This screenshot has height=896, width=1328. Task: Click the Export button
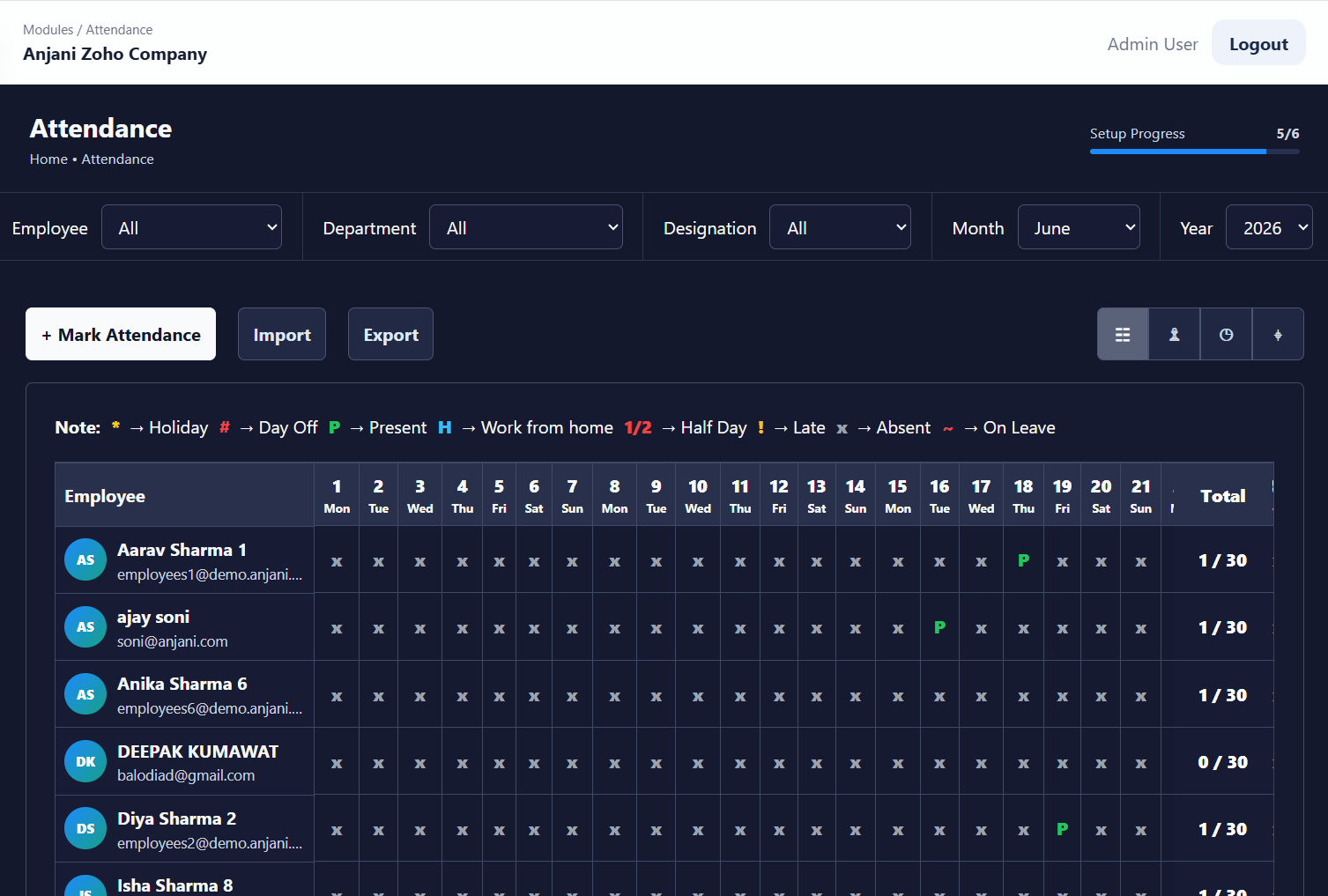click(x=390, y=334)
